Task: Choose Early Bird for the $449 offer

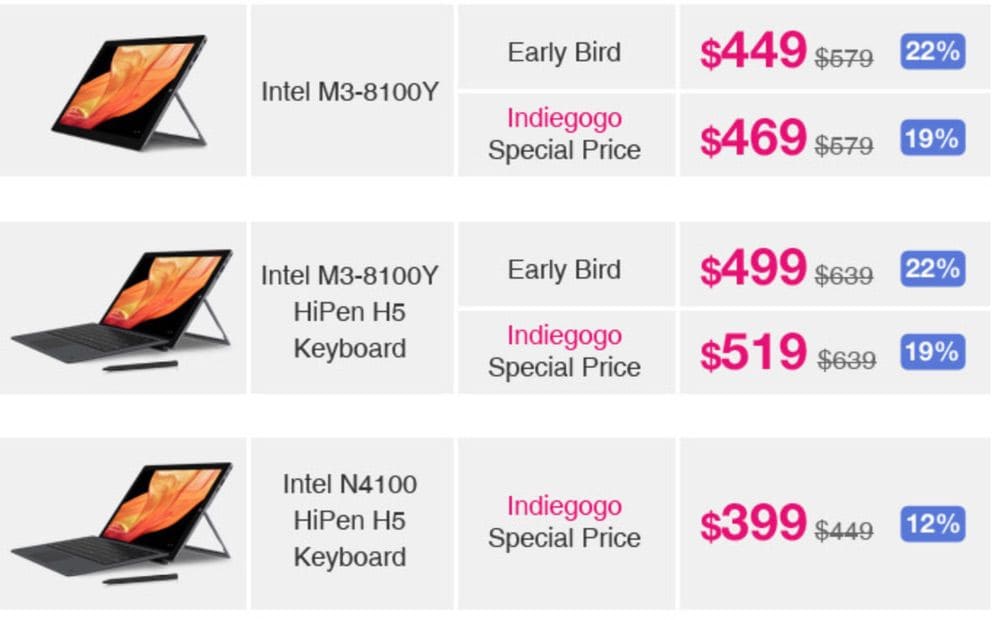Action: (564, 53)
